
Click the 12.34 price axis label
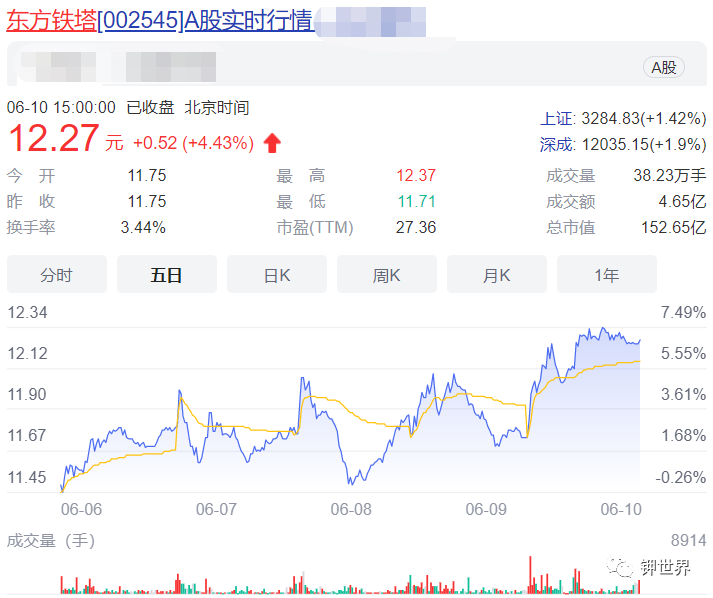(27, 313)
